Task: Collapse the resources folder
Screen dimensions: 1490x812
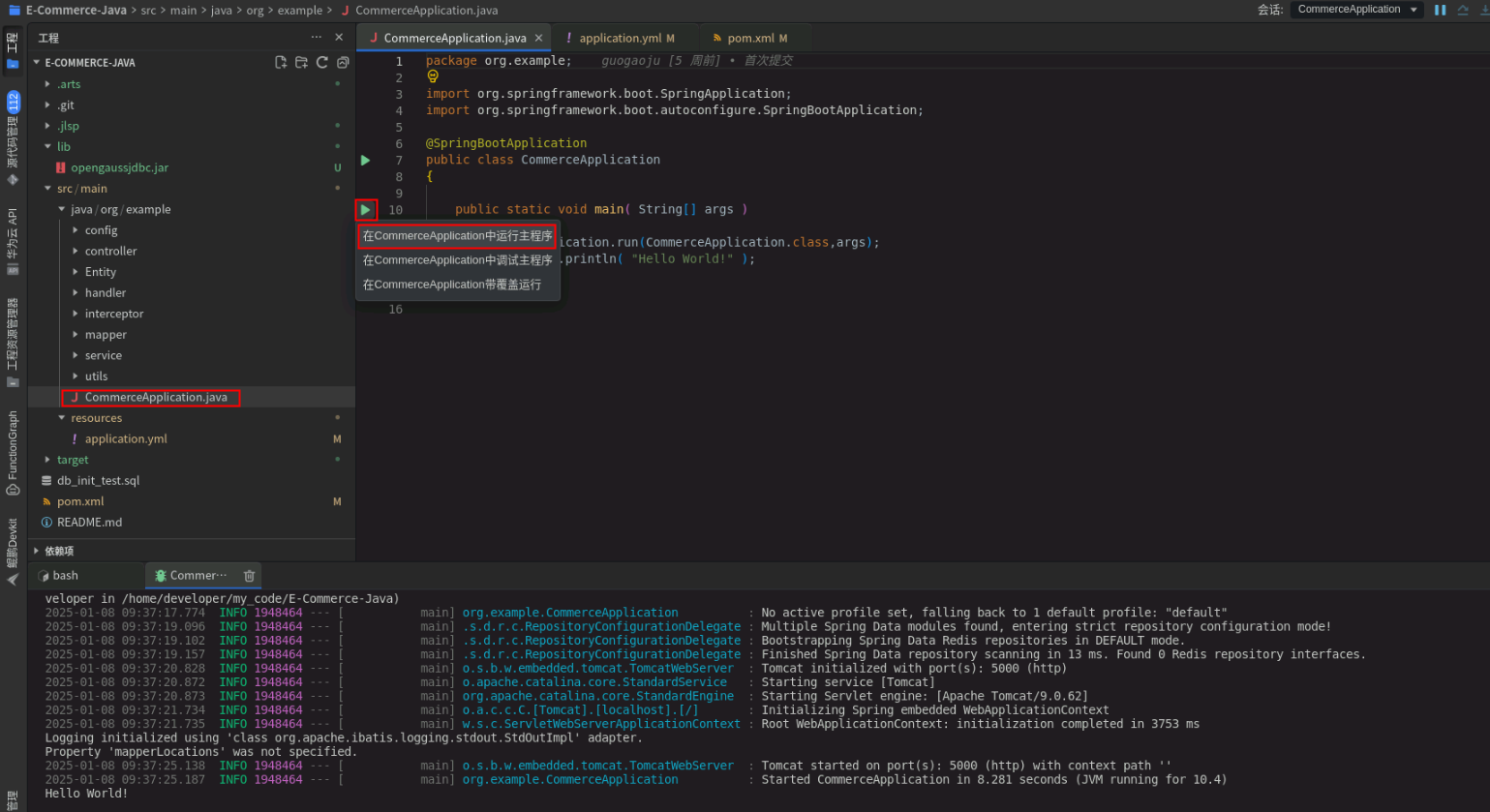Action: 62,418
